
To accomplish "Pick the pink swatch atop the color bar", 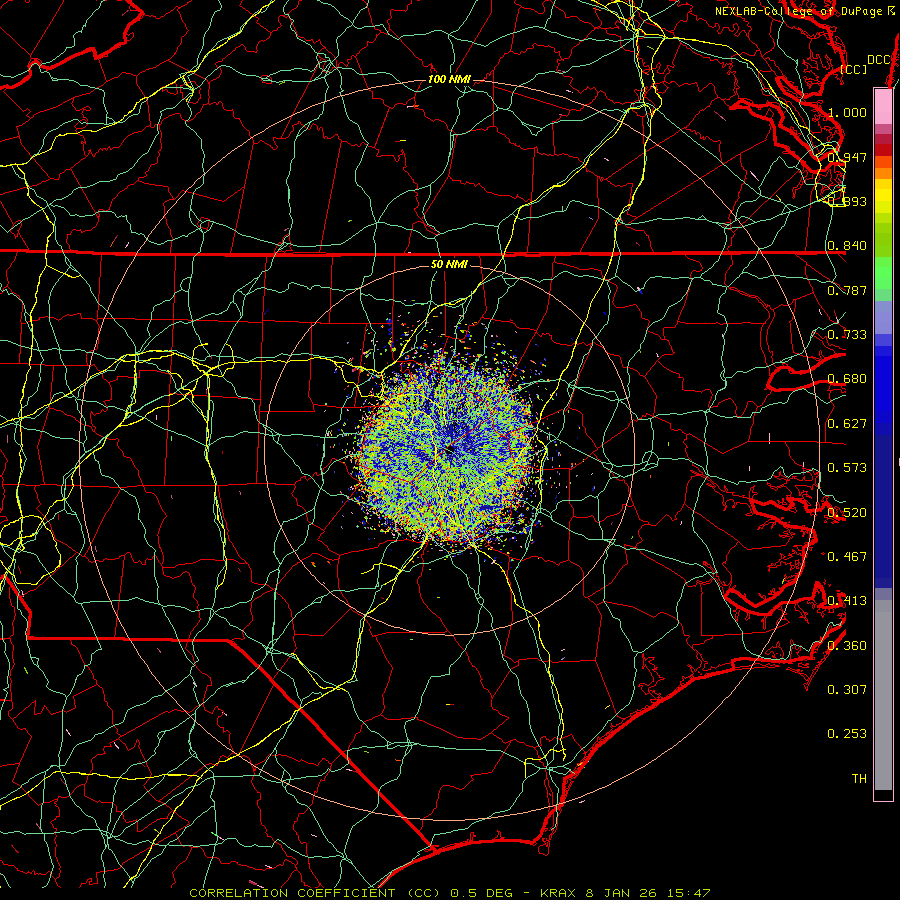I will (883, 106).
